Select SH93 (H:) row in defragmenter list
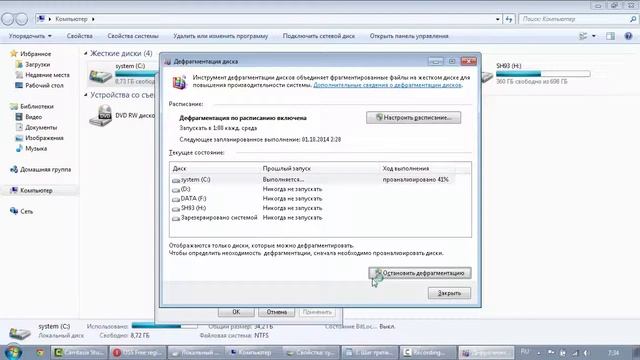Screen dimensions: 640x360 tap(313, 208)
